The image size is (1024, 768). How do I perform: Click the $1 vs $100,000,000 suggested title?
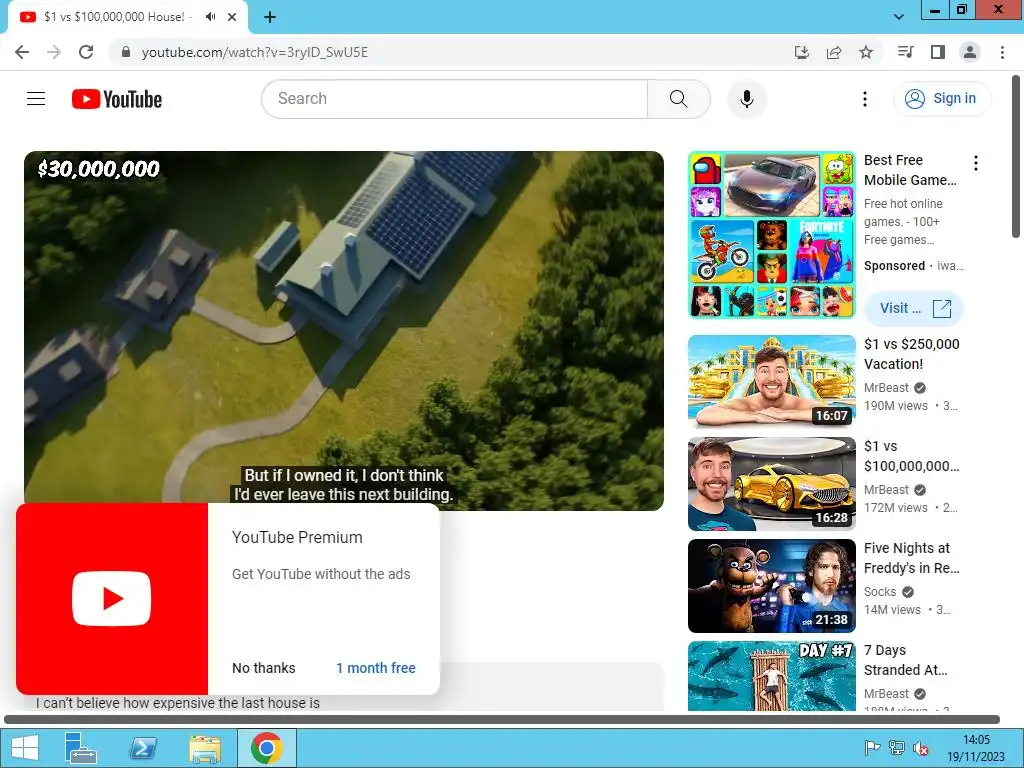[912, 456]
